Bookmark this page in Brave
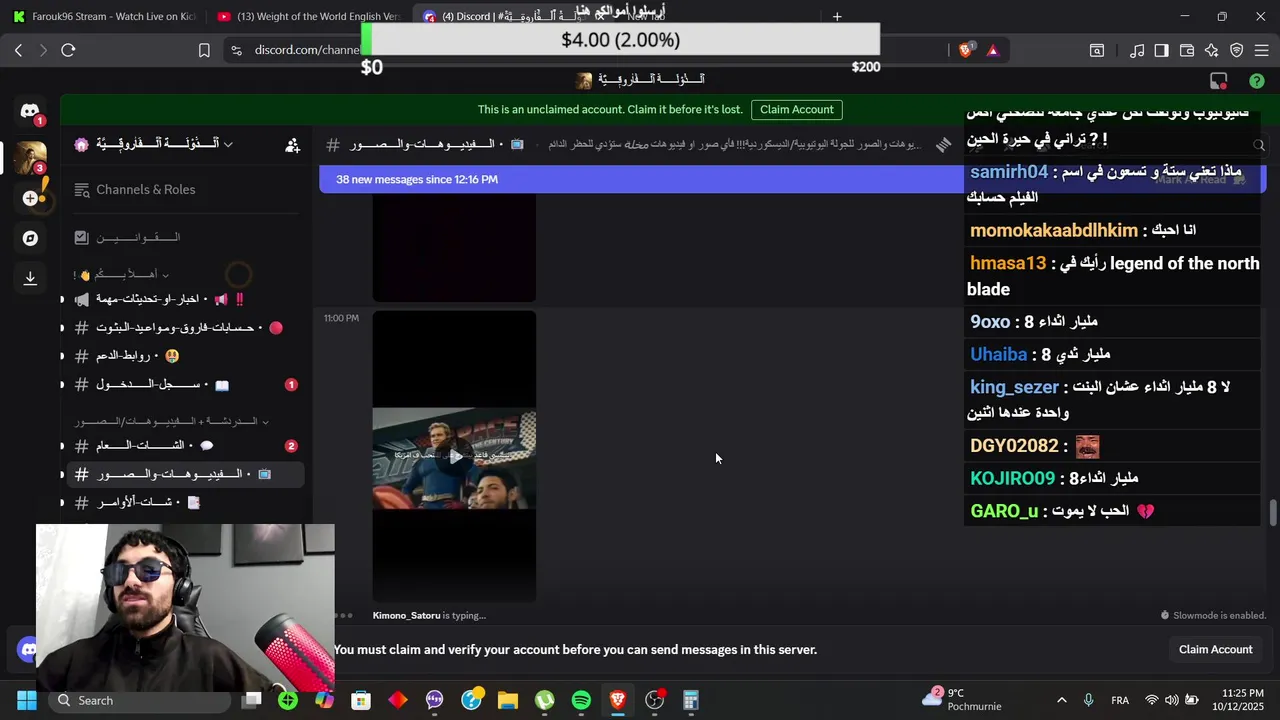Screen dimensions: 1280x720 coord(204,50)
